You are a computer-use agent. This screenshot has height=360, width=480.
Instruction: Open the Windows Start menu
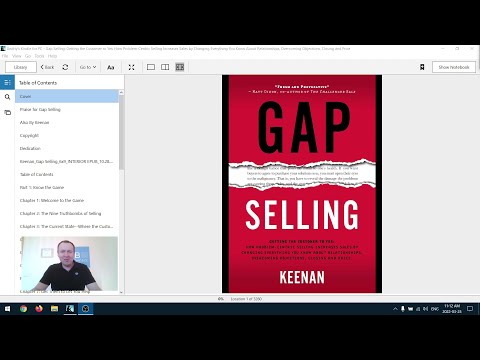click(x=7, y=309)
